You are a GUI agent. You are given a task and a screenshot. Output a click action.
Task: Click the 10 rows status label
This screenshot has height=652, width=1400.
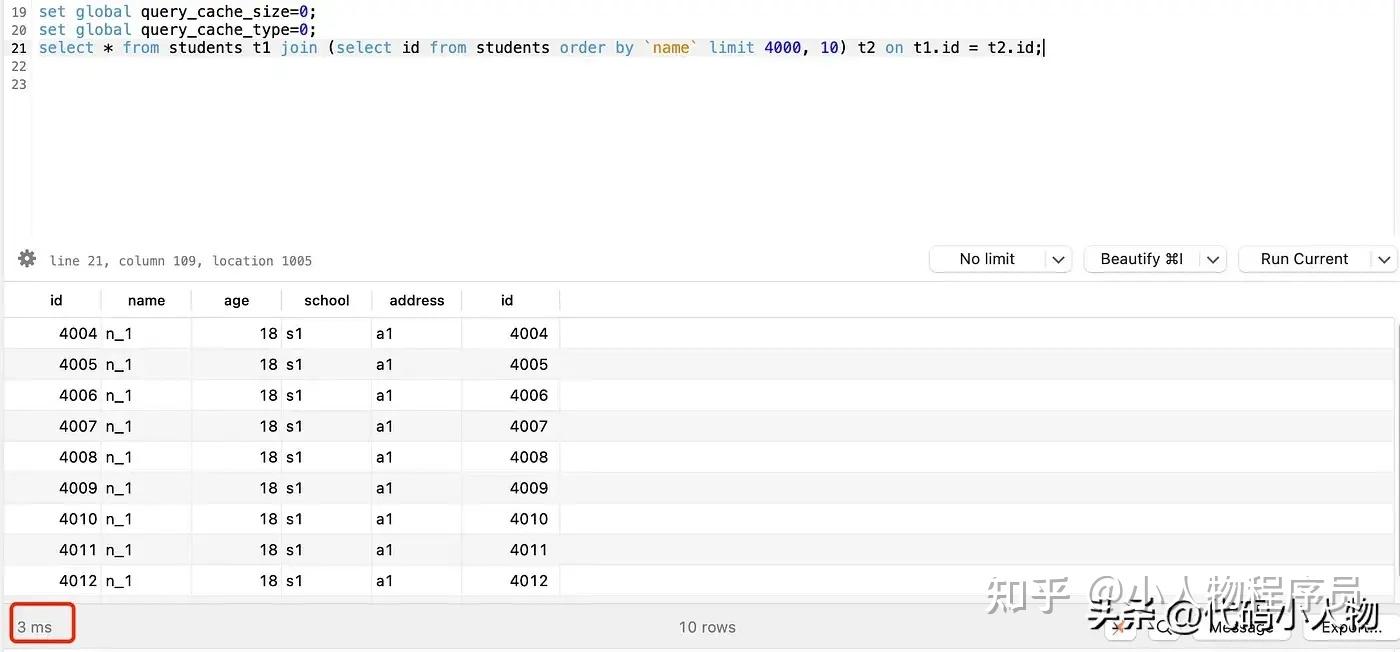[706, 627]
